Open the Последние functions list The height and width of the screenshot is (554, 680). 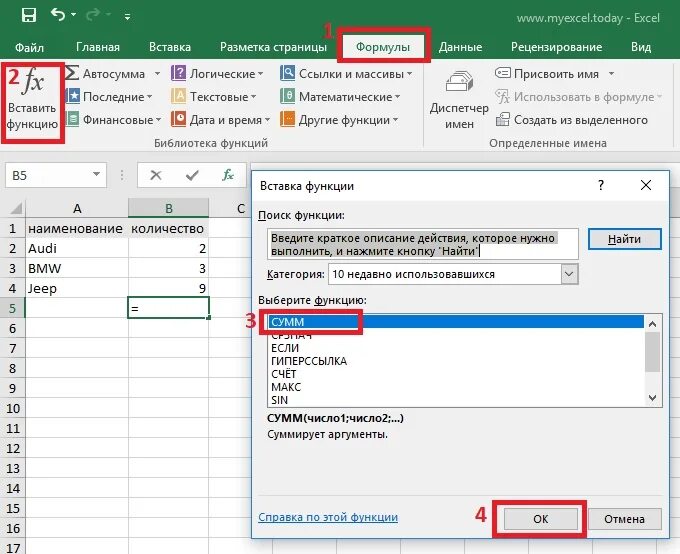109,96
